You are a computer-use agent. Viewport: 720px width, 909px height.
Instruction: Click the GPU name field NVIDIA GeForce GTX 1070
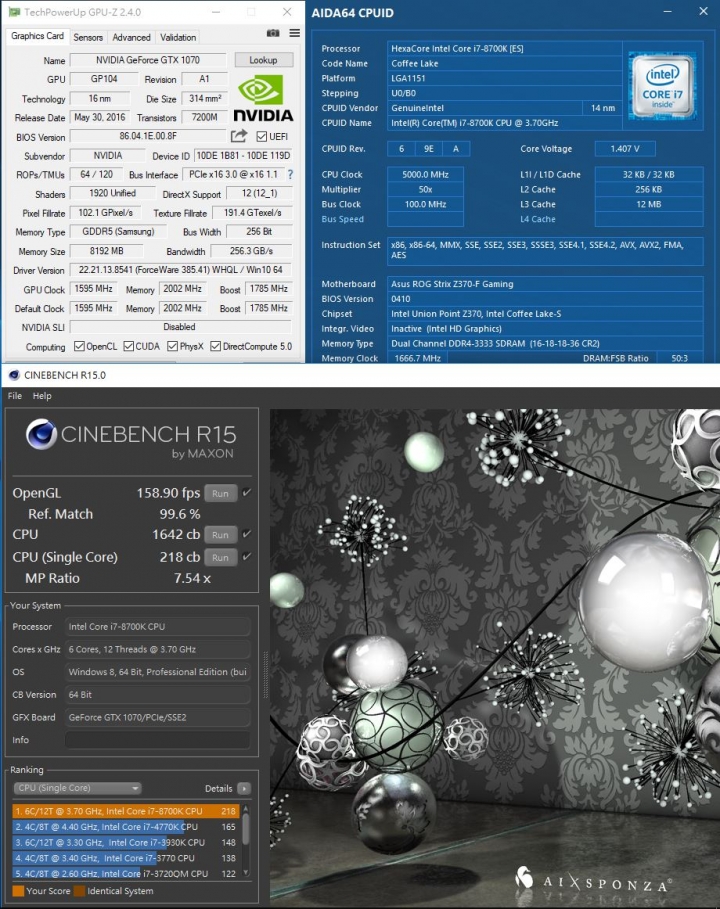click(x=148, y=60)
